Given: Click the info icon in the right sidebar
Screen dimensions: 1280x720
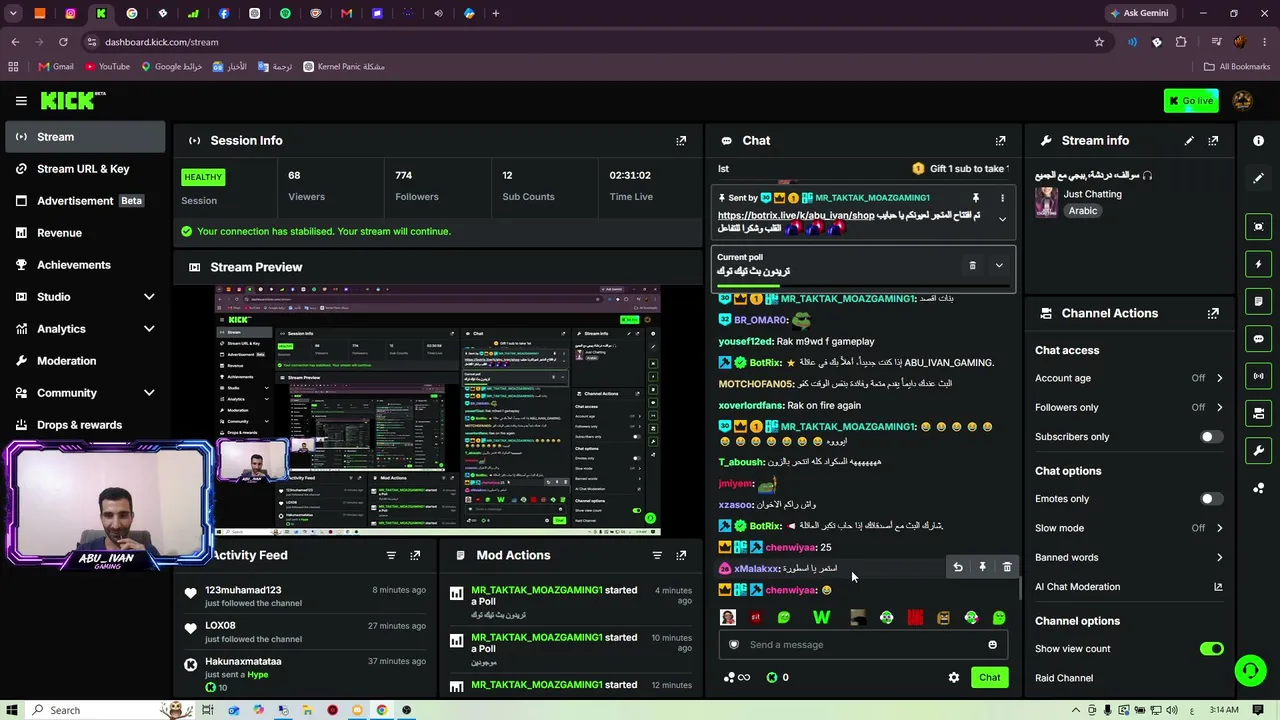Looking at the screenshot, I should pos(1258,141).
